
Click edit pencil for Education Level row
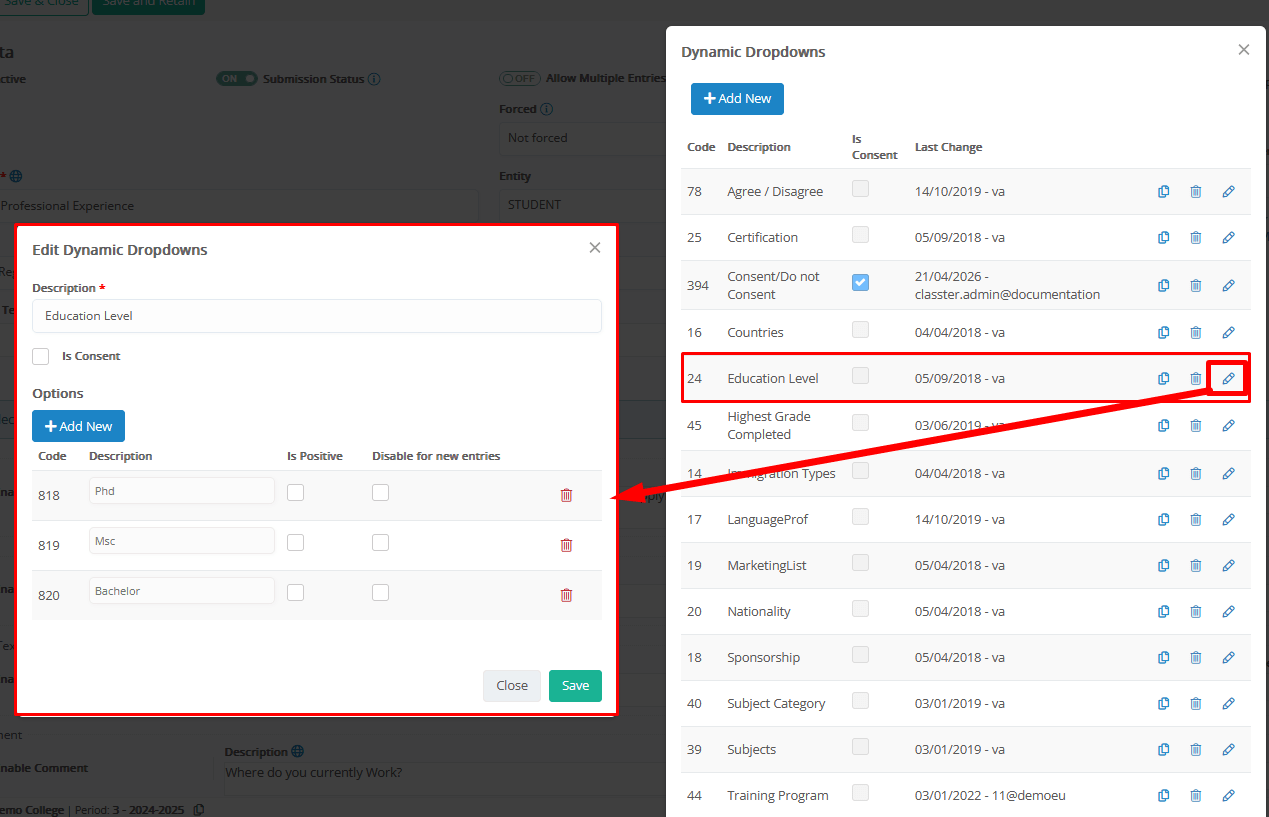tap(1228, 379)
